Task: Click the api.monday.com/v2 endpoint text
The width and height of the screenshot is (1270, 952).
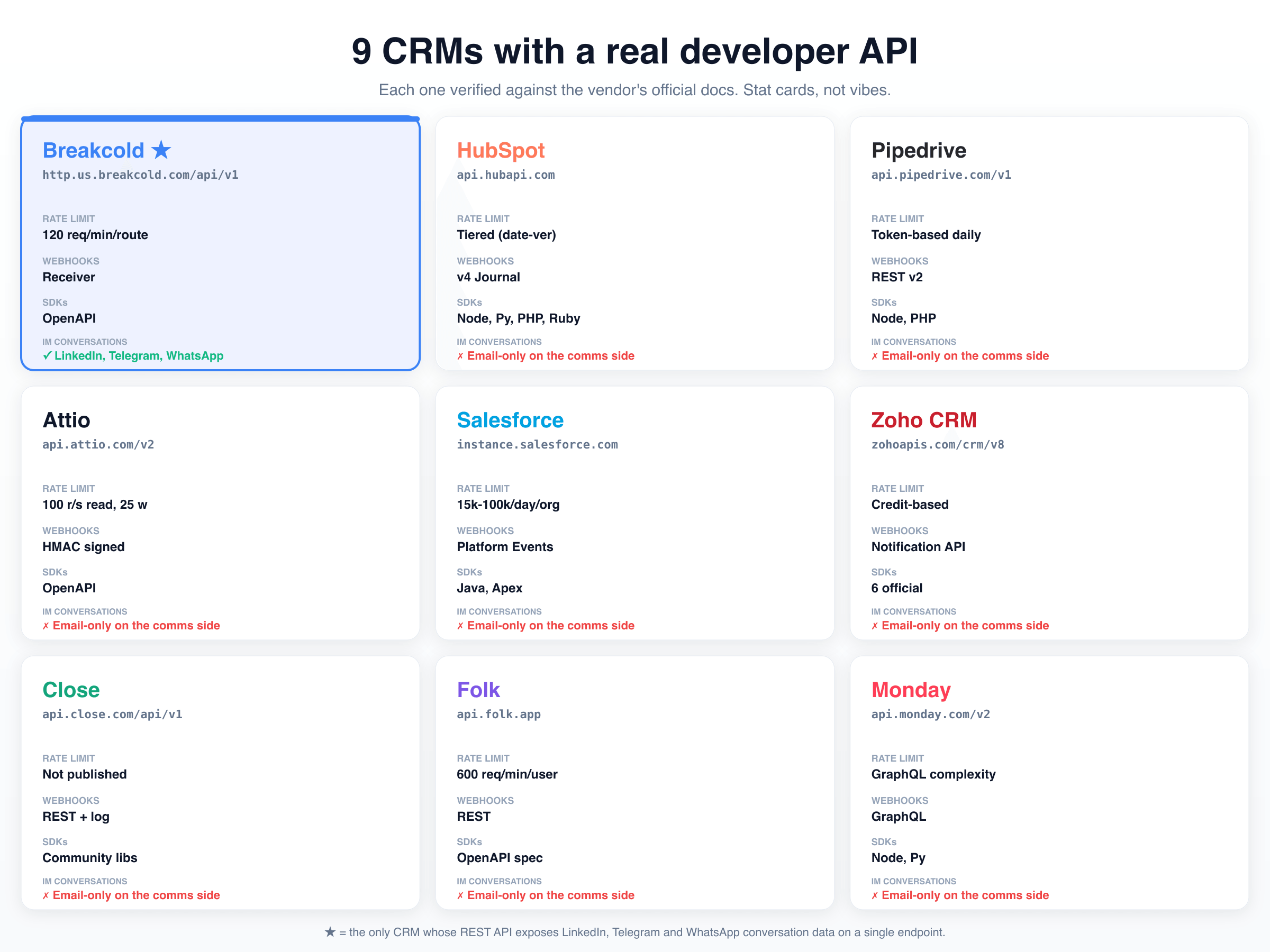Action: (x=931, y=715)
